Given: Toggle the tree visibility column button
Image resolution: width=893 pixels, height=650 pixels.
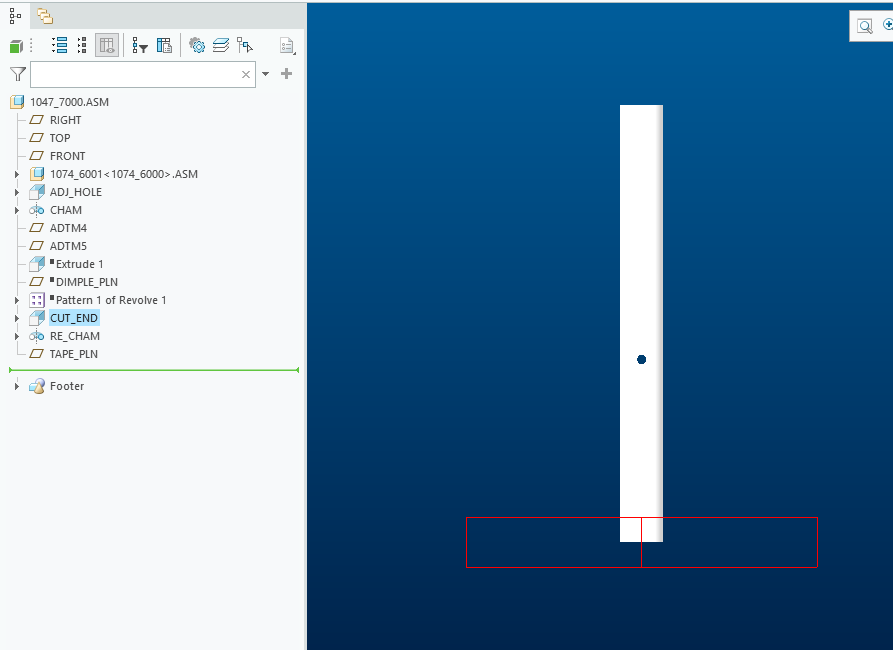Looking at the screenshot, I should 107,45.
